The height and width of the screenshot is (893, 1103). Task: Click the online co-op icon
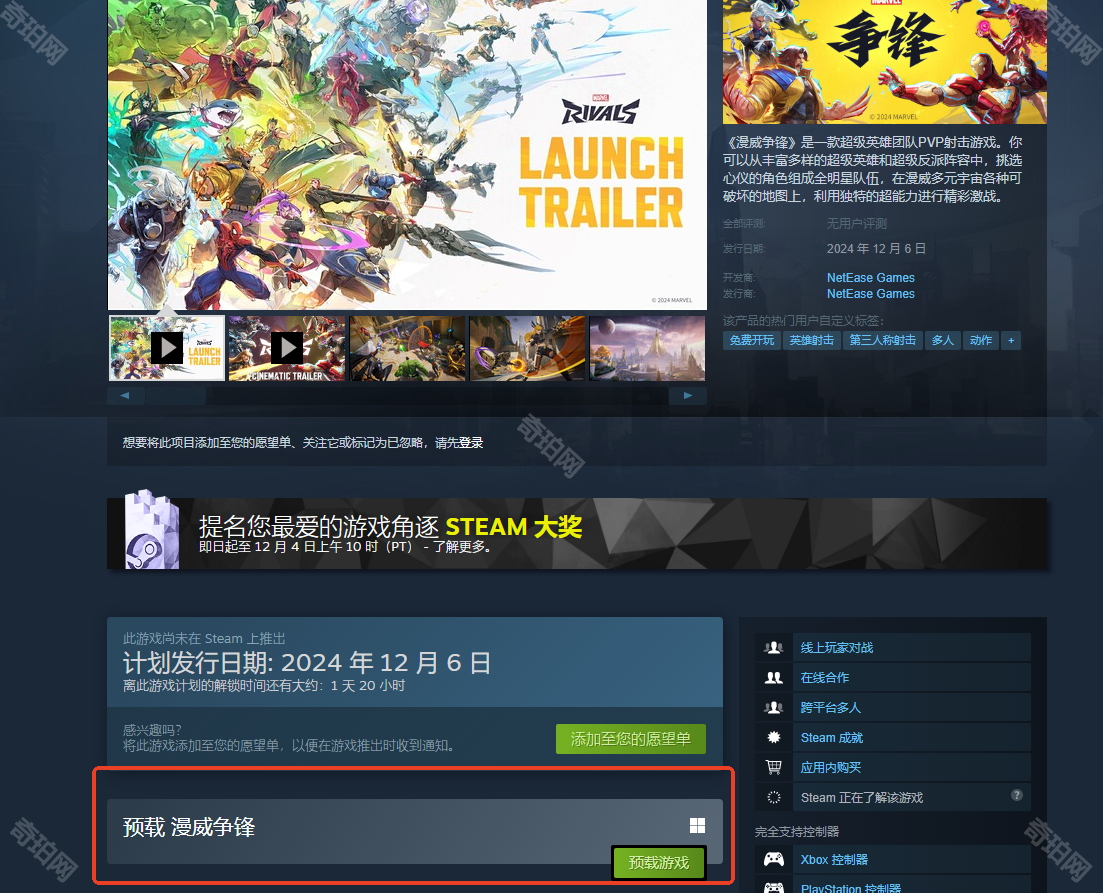(x=773, y=678)
